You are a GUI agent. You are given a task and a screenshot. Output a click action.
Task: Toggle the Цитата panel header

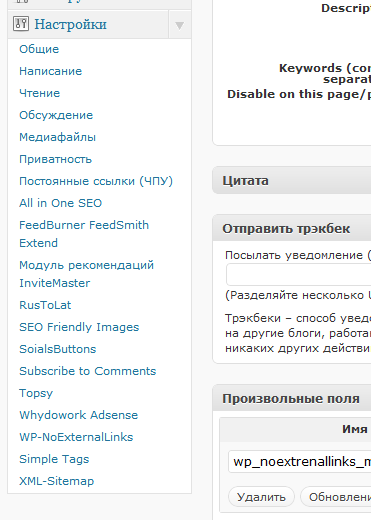tap(292, 180)
